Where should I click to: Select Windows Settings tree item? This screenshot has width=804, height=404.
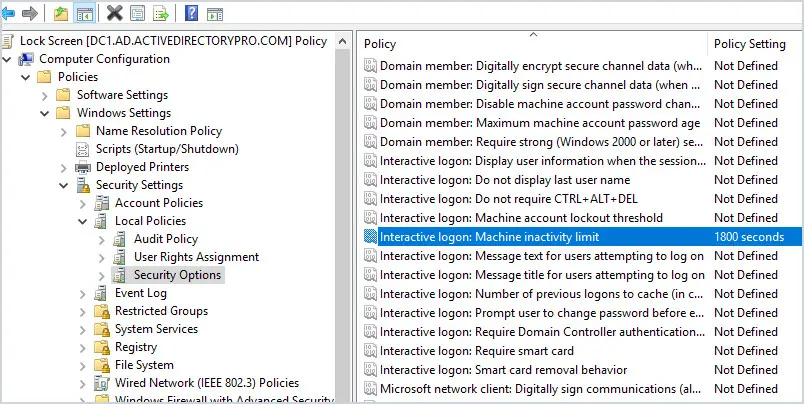coord(124,113)
